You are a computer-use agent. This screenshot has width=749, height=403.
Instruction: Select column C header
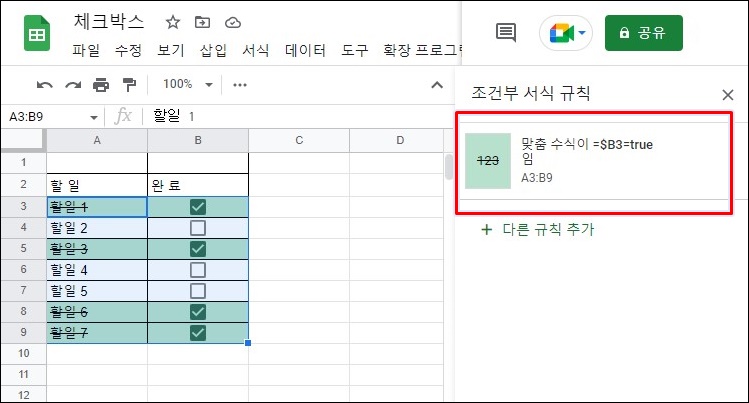[299, 140]
